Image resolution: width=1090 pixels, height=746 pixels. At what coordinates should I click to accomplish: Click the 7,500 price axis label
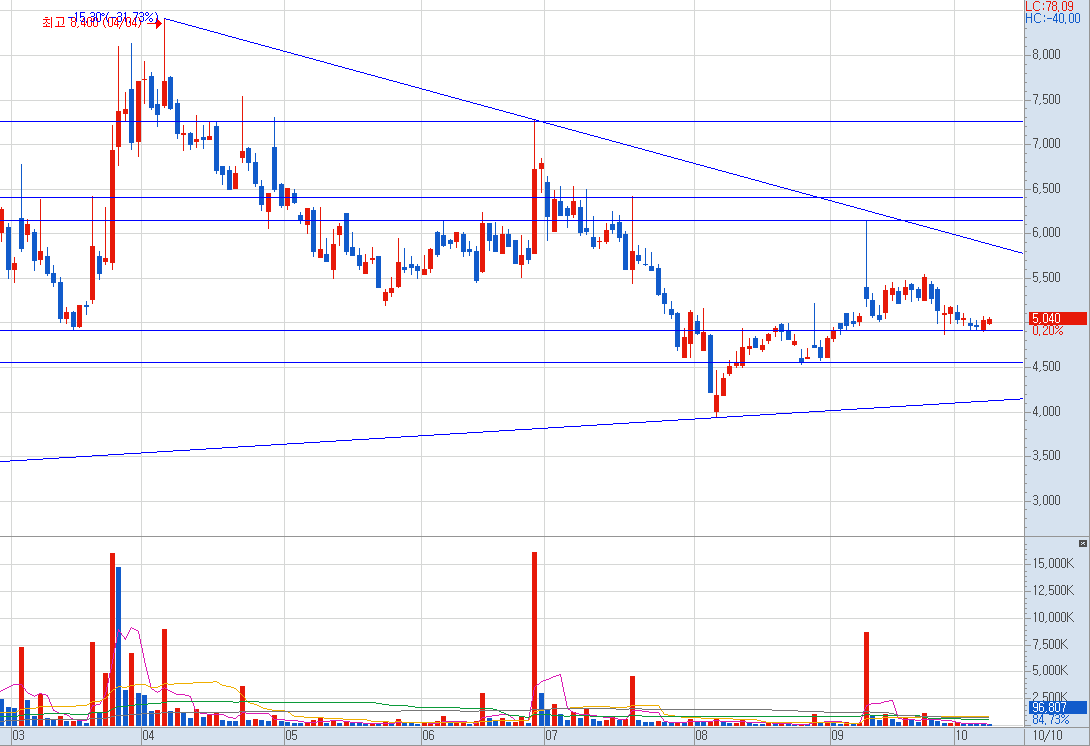pos(1046,99)
